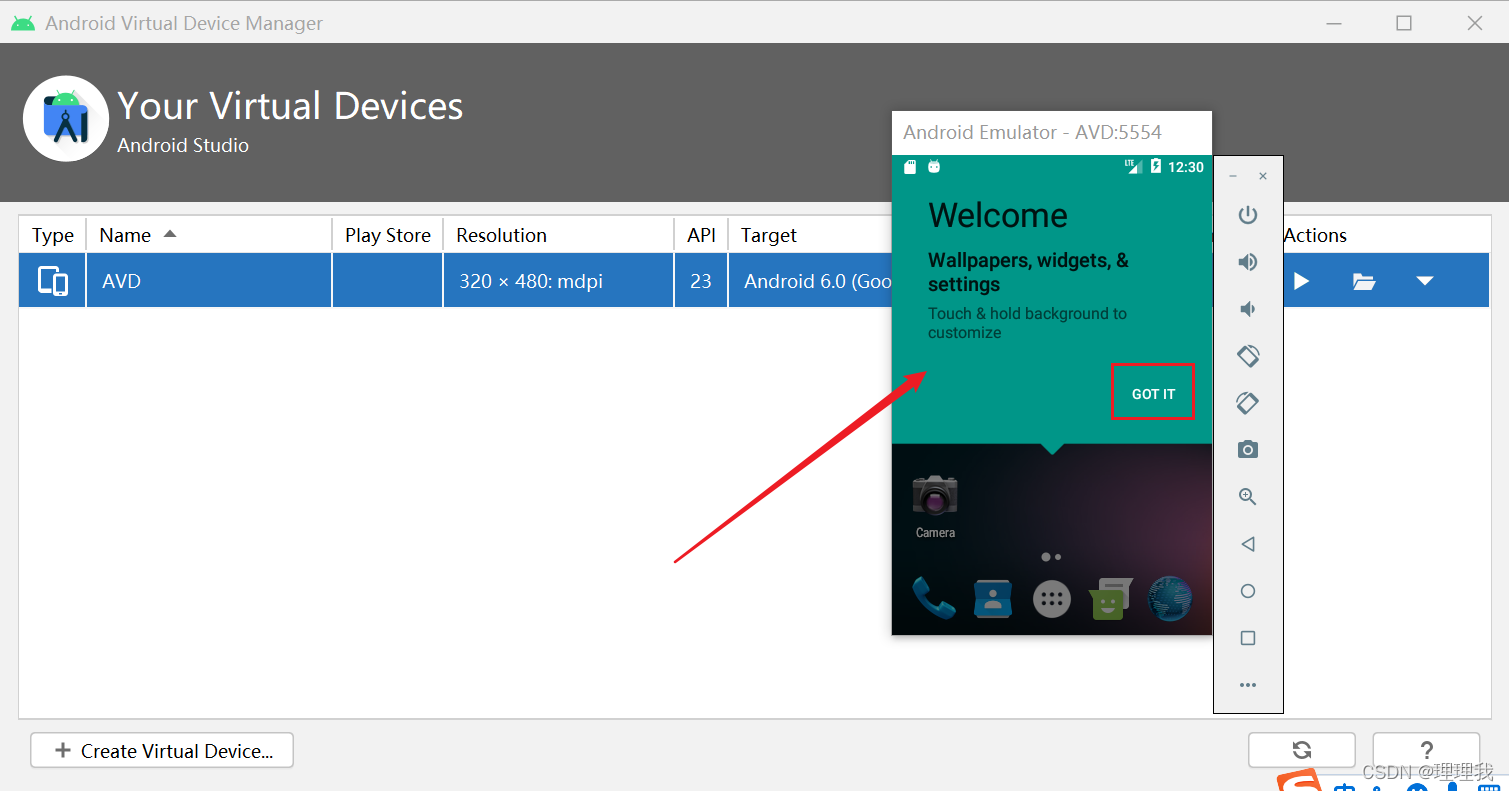Minimize the emulator toolbar with dash button
The width and height of the screenshot is (1509, 791).
coord(1233,176)
